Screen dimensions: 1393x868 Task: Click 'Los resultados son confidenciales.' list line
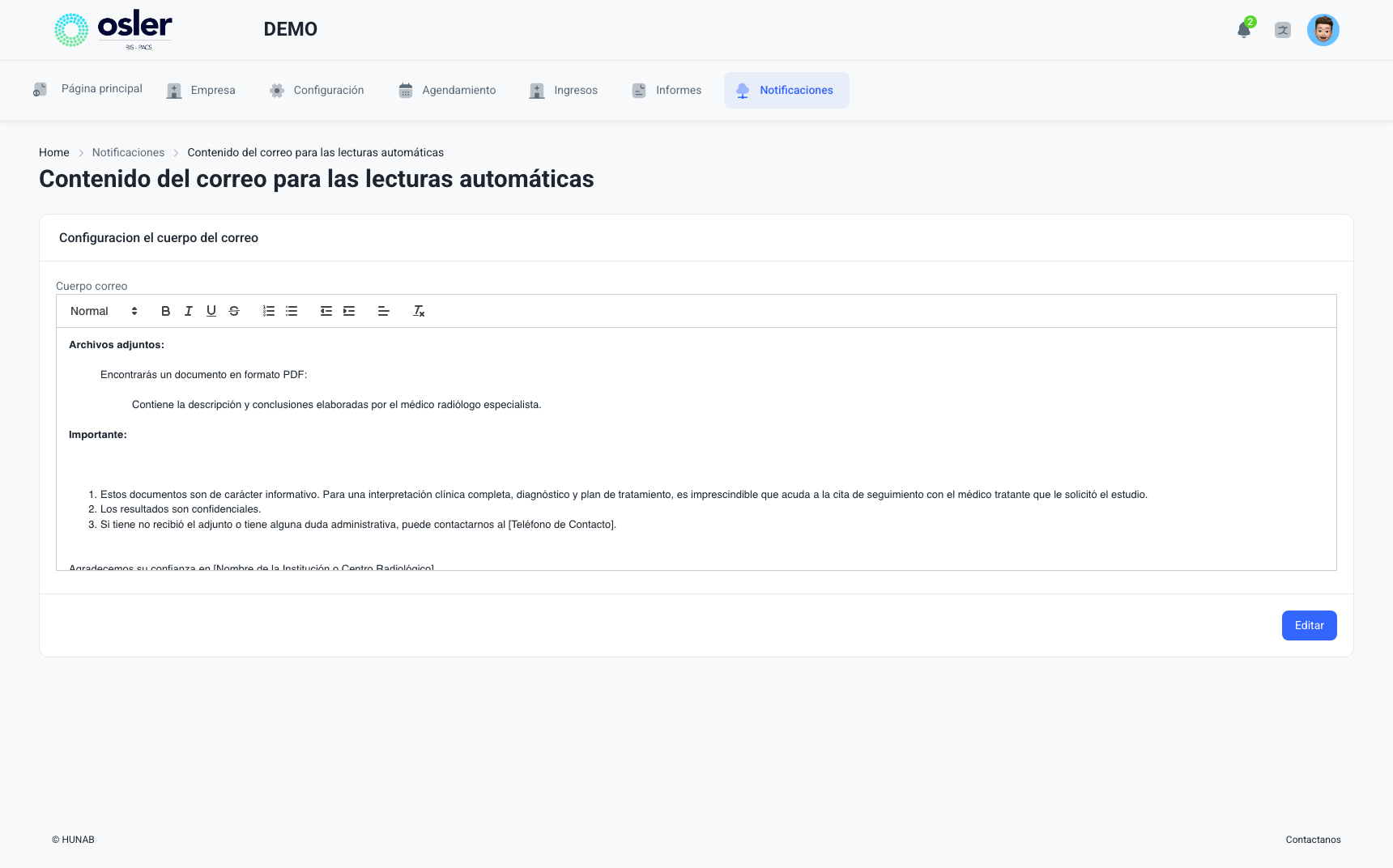[181, 509]
